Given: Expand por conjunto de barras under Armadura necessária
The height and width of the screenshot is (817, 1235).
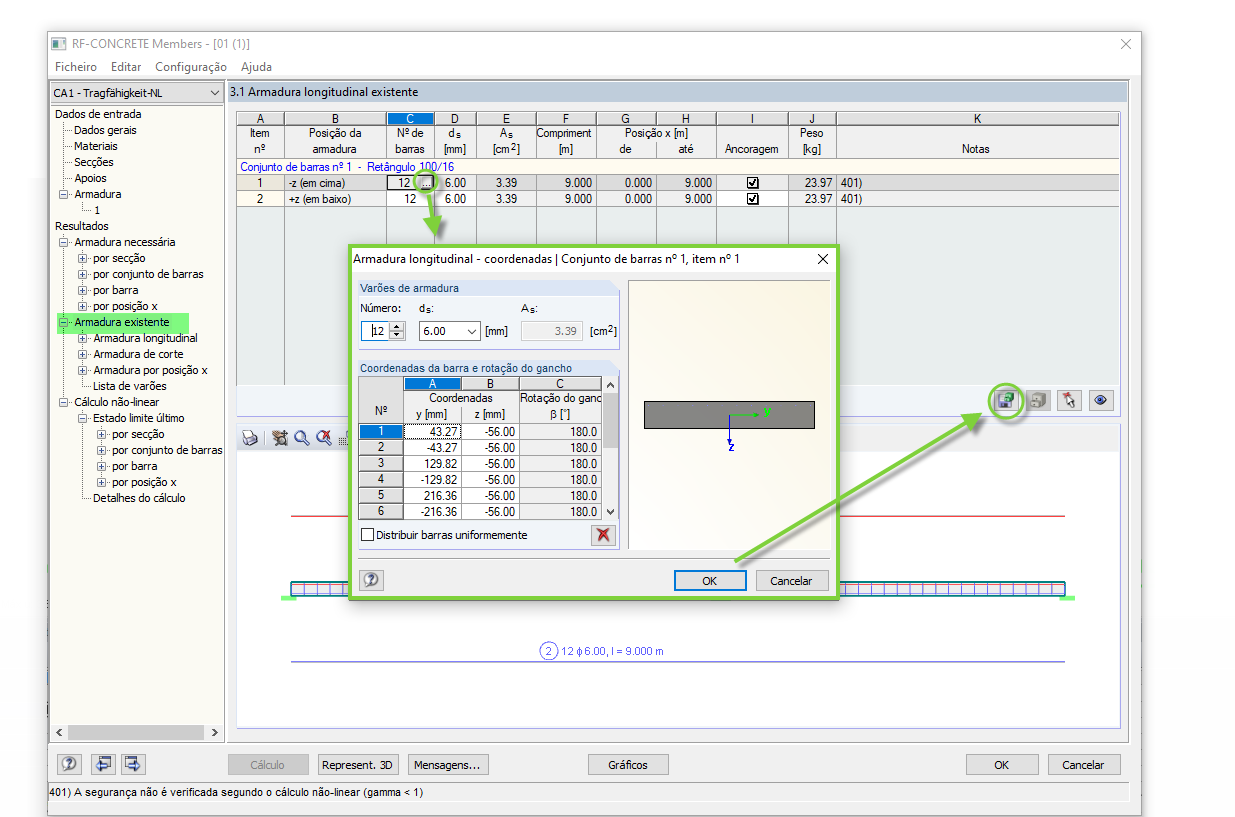Looking at the screenshot, I should click(84, 274).
